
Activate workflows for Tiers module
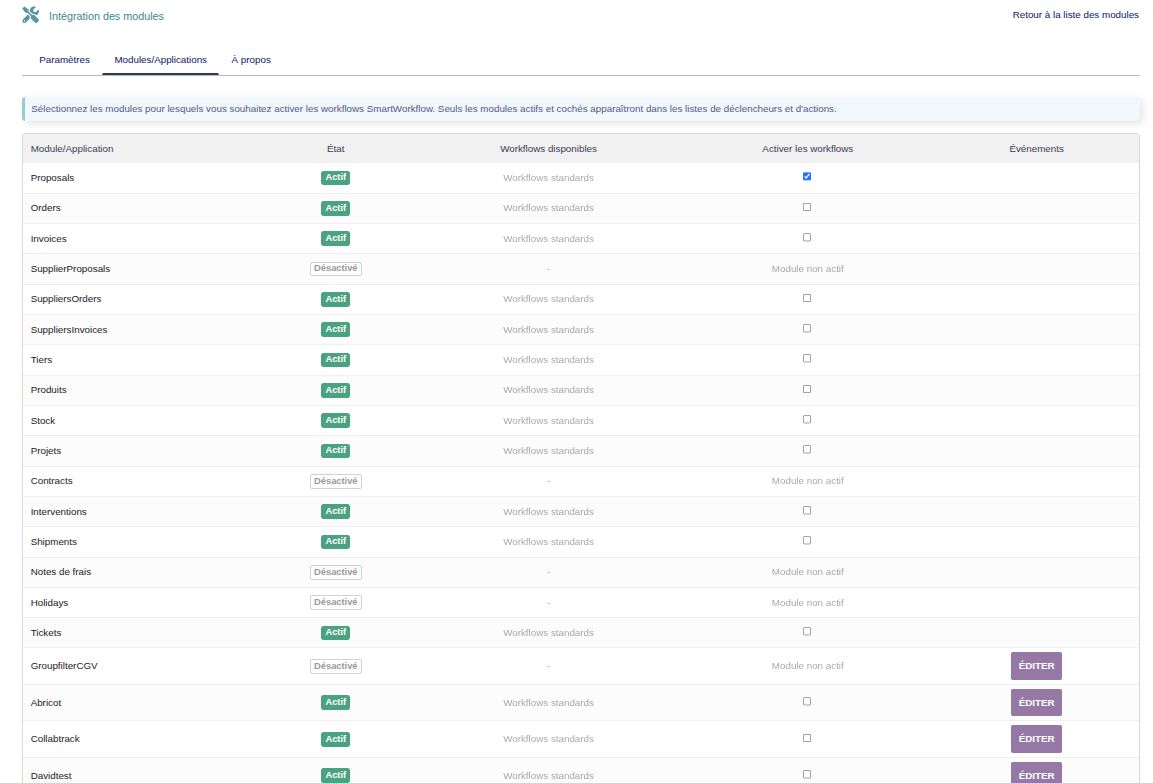coord(807,359)
